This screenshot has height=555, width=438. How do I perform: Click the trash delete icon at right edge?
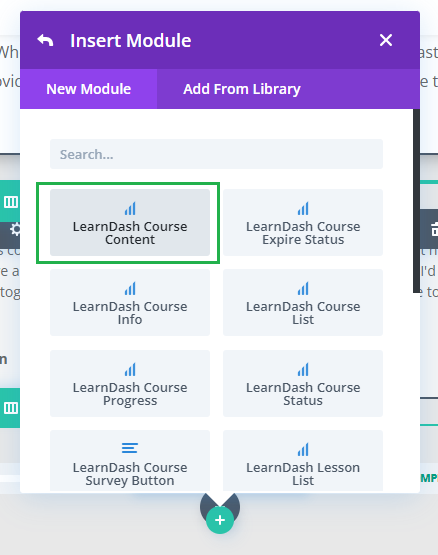(434, 229)
